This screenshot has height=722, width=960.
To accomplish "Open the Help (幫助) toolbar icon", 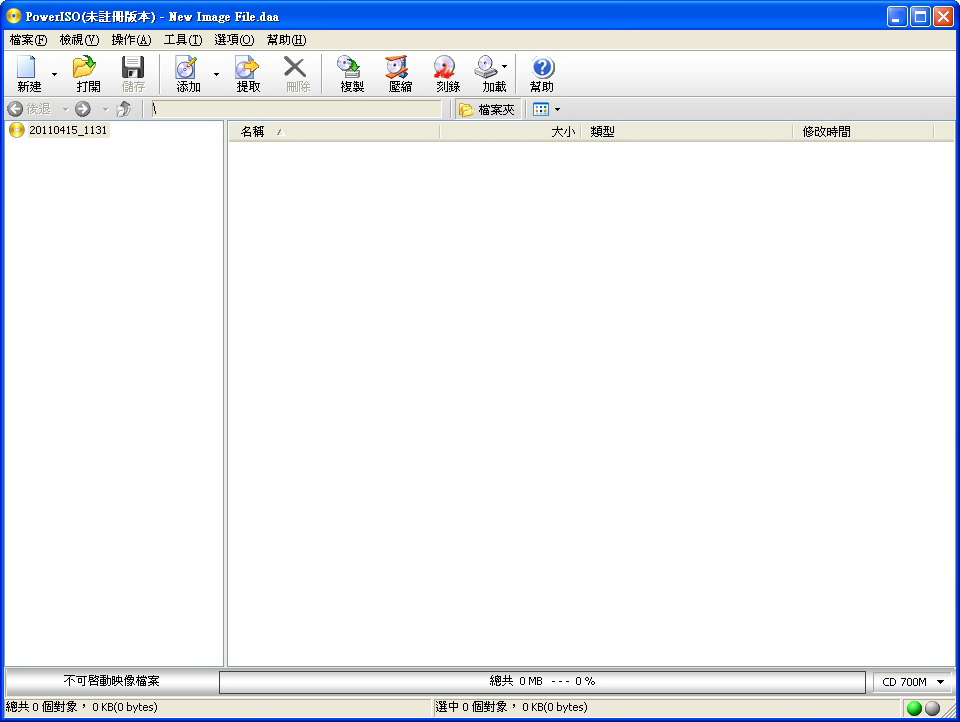I will point(542,74).
